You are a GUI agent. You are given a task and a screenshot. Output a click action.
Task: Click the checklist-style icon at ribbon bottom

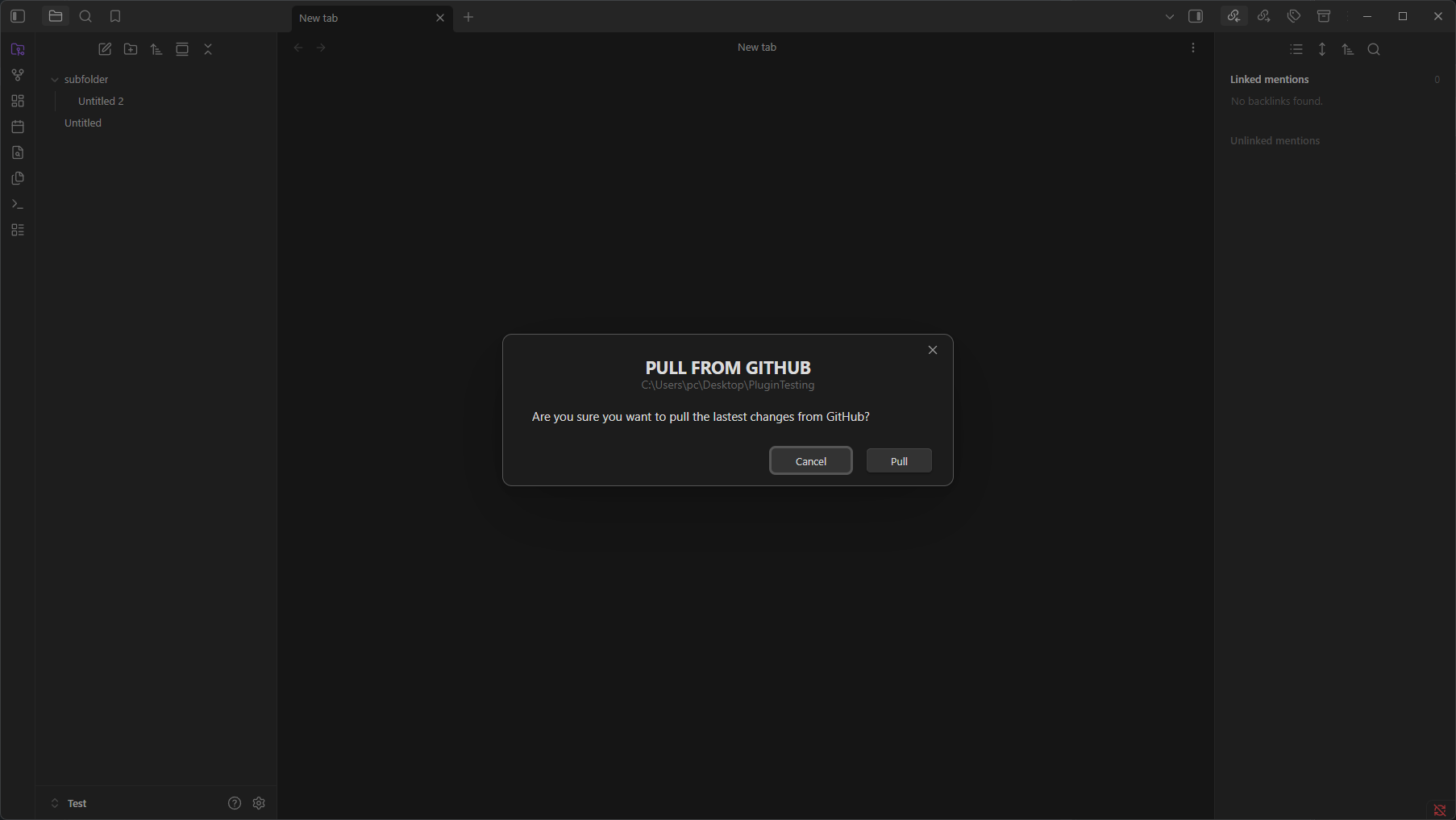coord(18,230)
